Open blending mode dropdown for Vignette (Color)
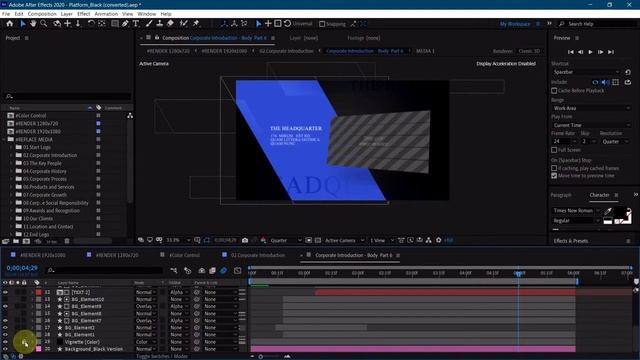Image resolution: width=640 pixels, height=360 pixels. point(145,342)
